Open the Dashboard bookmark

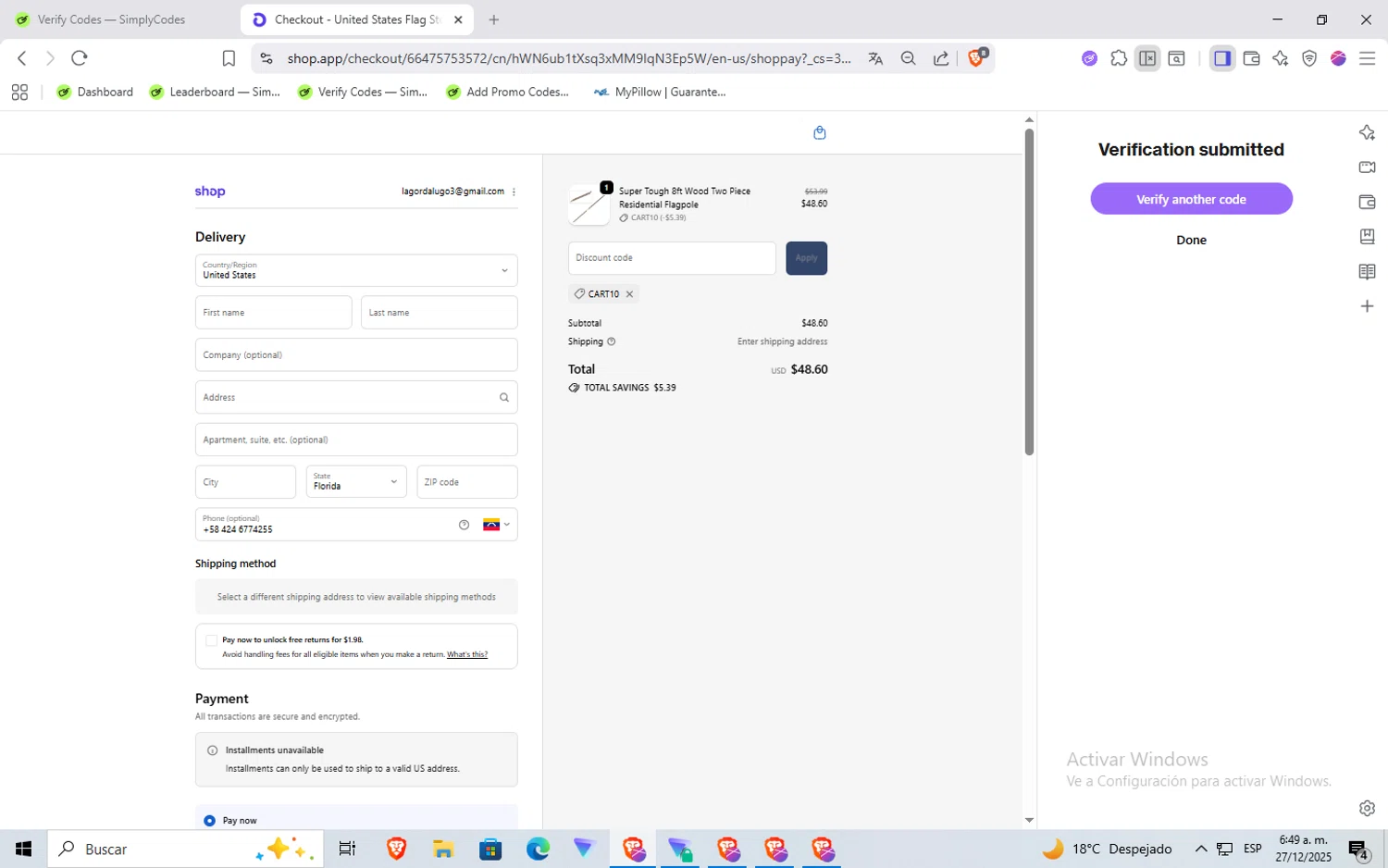pos(95,92)
